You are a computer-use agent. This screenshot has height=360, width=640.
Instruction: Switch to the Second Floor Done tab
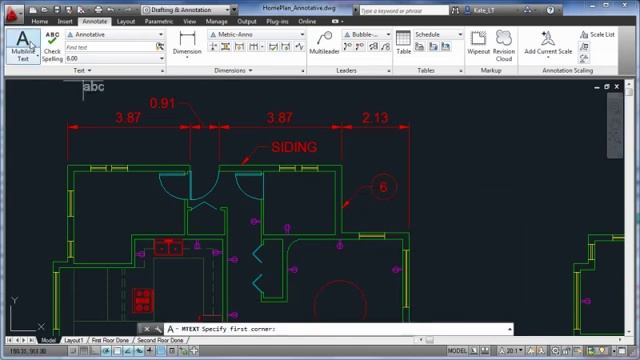(160, 340)
